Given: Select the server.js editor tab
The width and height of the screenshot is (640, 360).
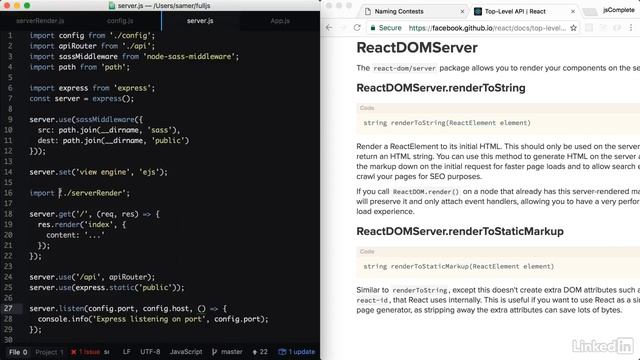Looking at the screenshot, I should tap(200, 20).
